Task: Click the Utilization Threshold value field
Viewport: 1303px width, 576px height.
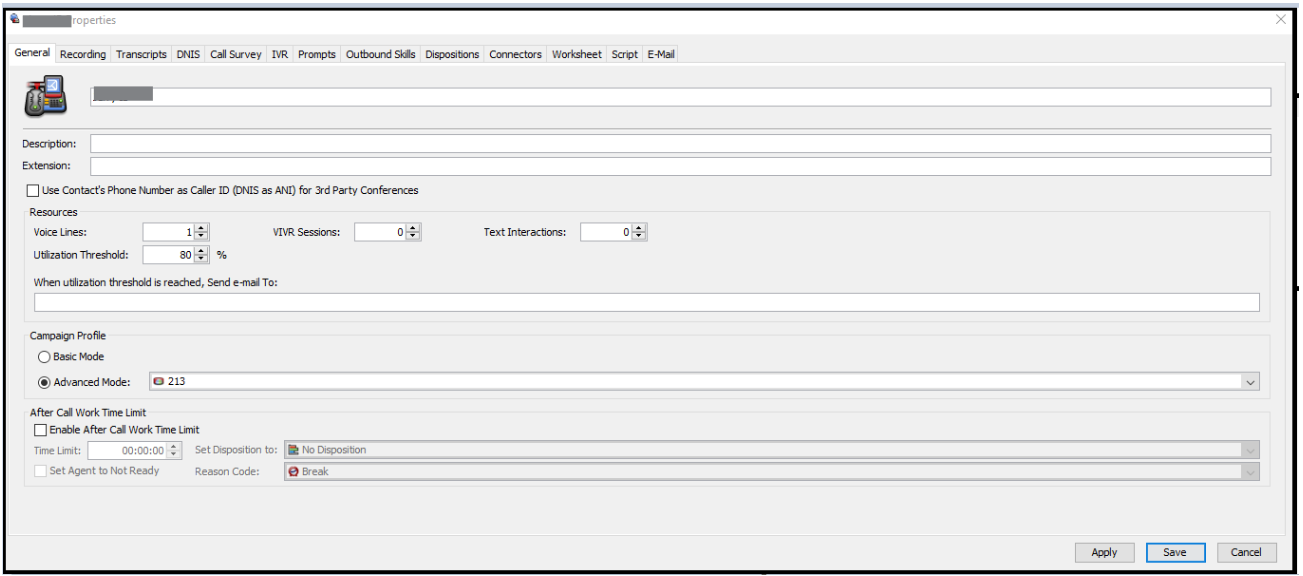Action: point(168,255)
